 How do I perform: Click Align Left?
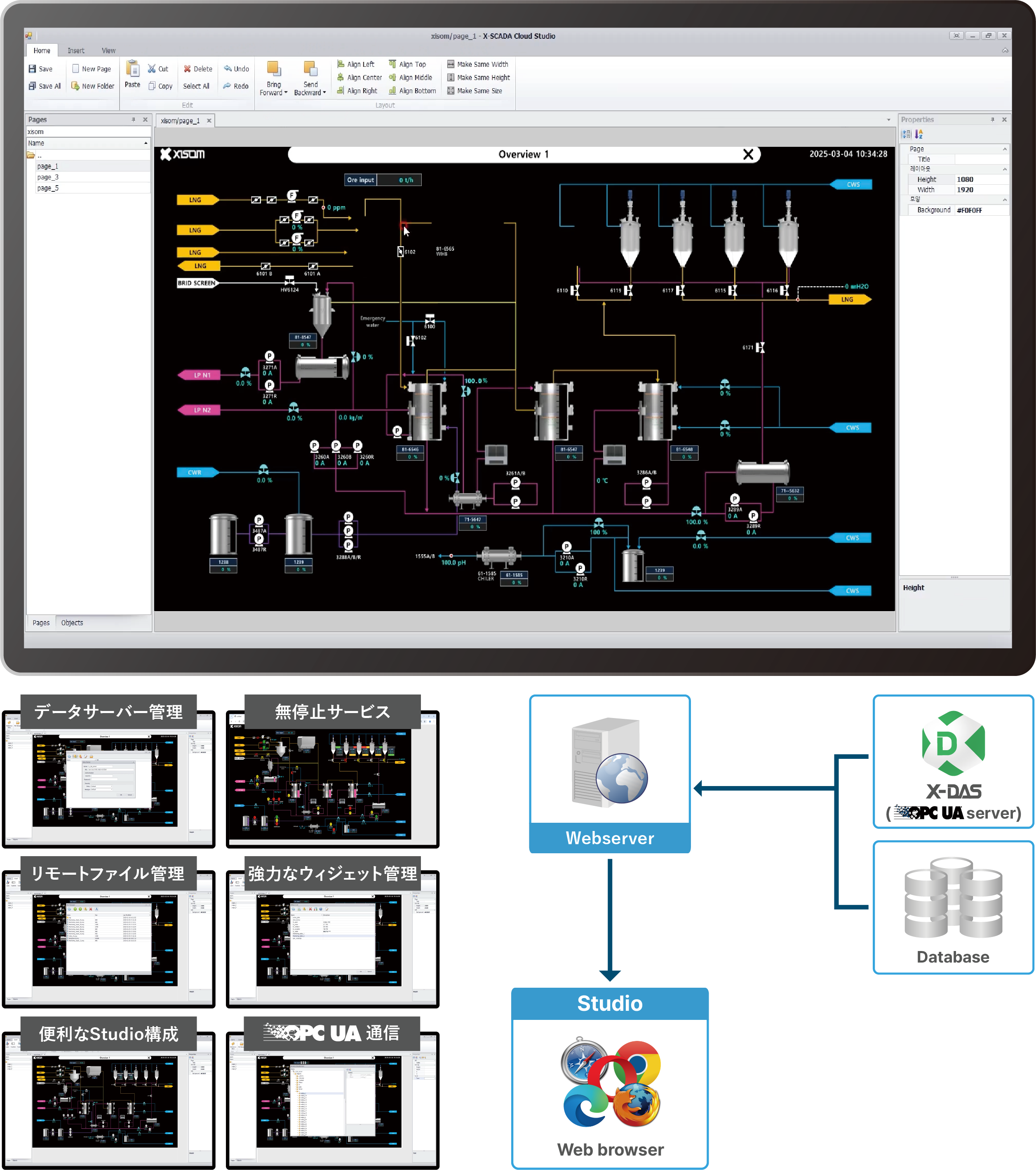355,64
